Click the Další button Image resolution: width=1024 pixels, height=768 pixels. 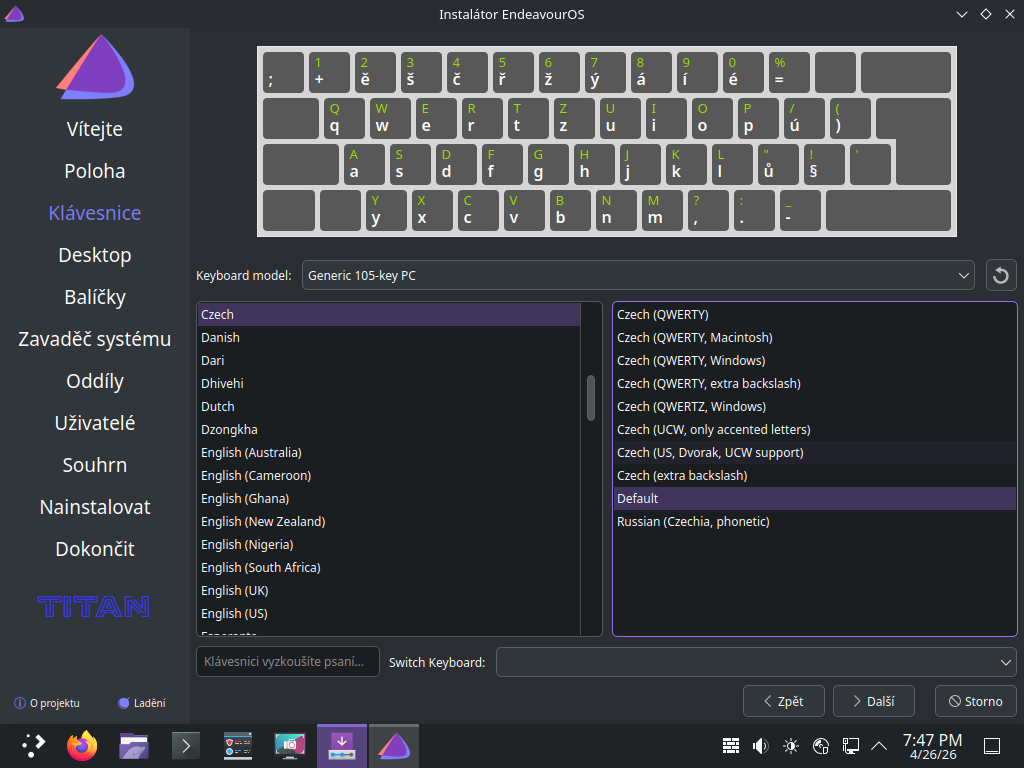point(873,701)
